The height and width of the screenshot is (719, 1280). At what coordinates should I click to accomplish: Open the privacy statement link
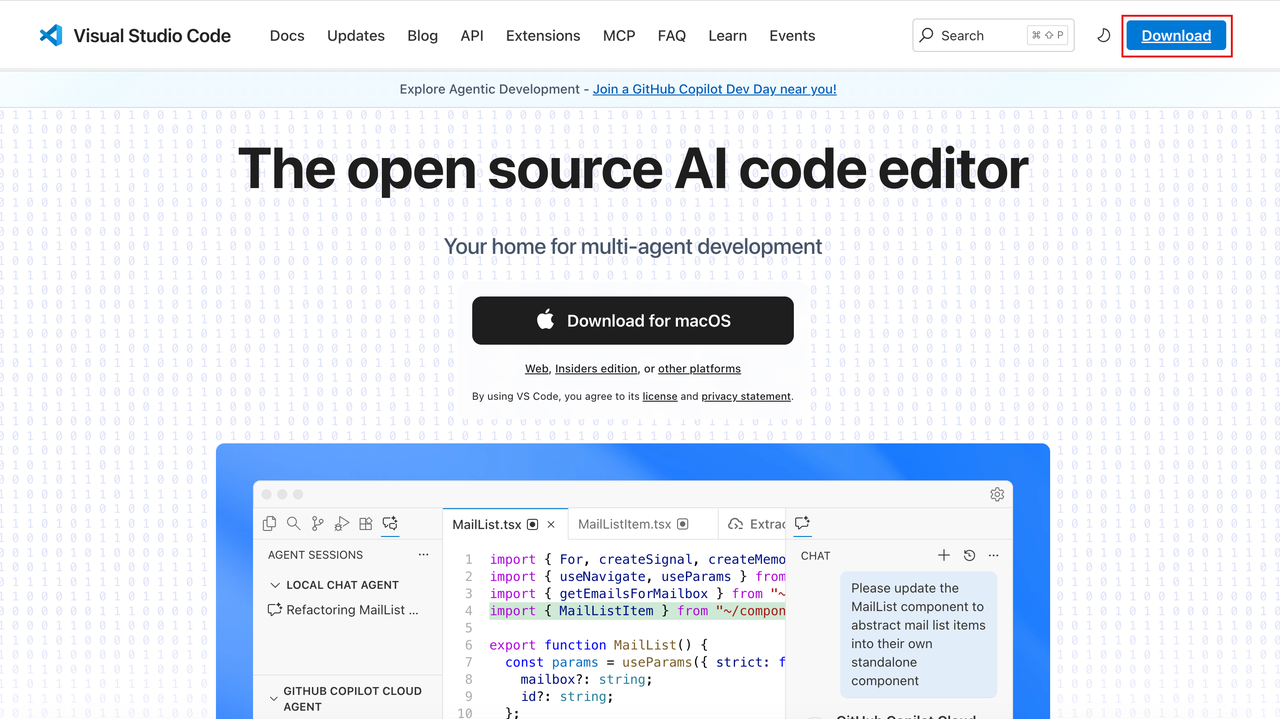click(746, 396)
